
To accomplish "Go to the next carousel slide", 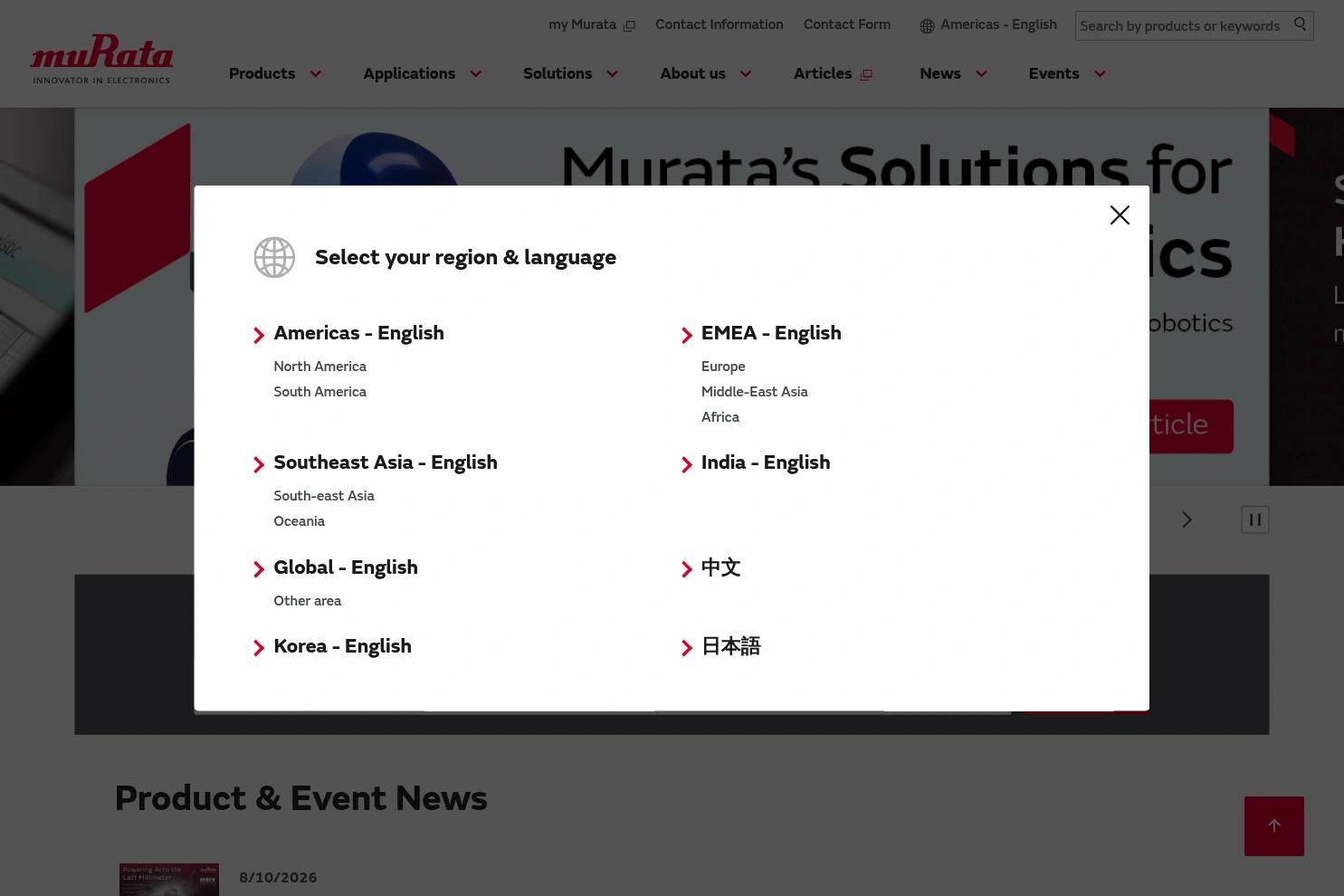I will pos(1187,519).
